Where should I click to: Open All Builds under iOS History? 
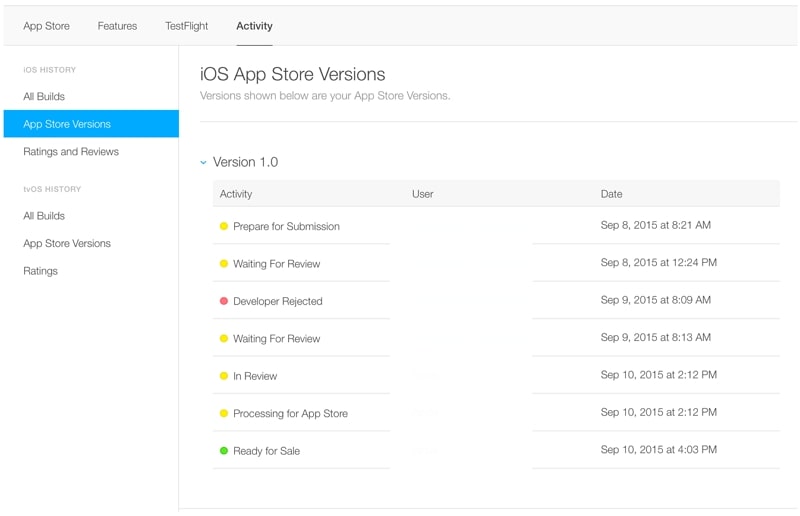44,96
